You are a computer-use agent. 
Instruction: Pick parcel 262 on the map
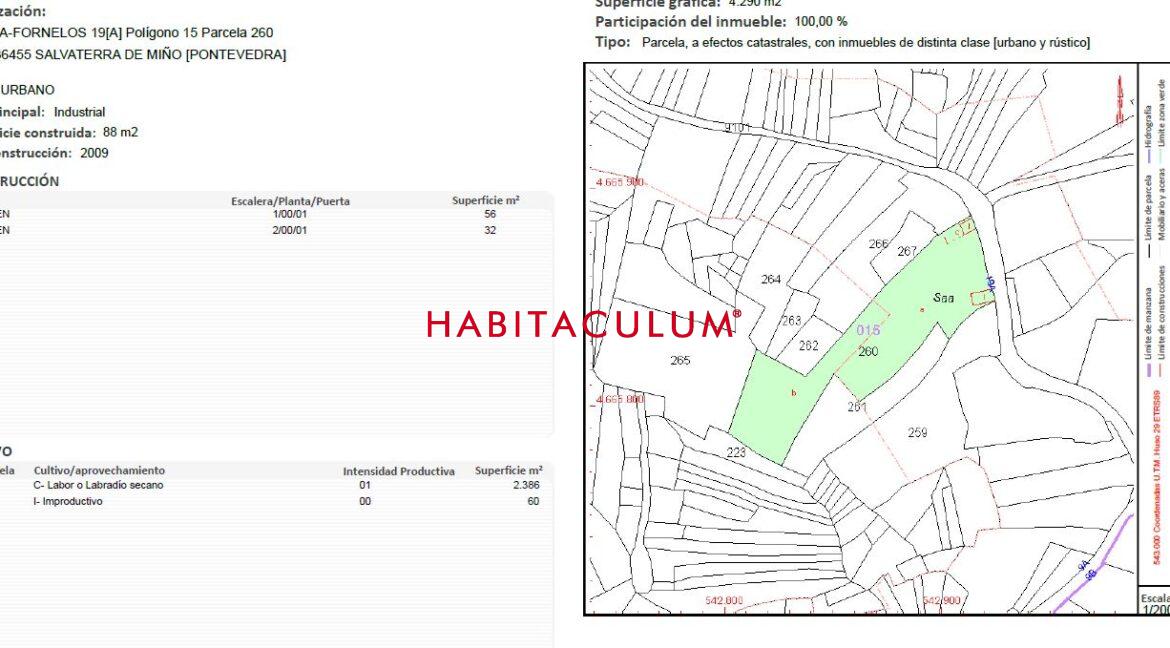click(x=808, y=346)
